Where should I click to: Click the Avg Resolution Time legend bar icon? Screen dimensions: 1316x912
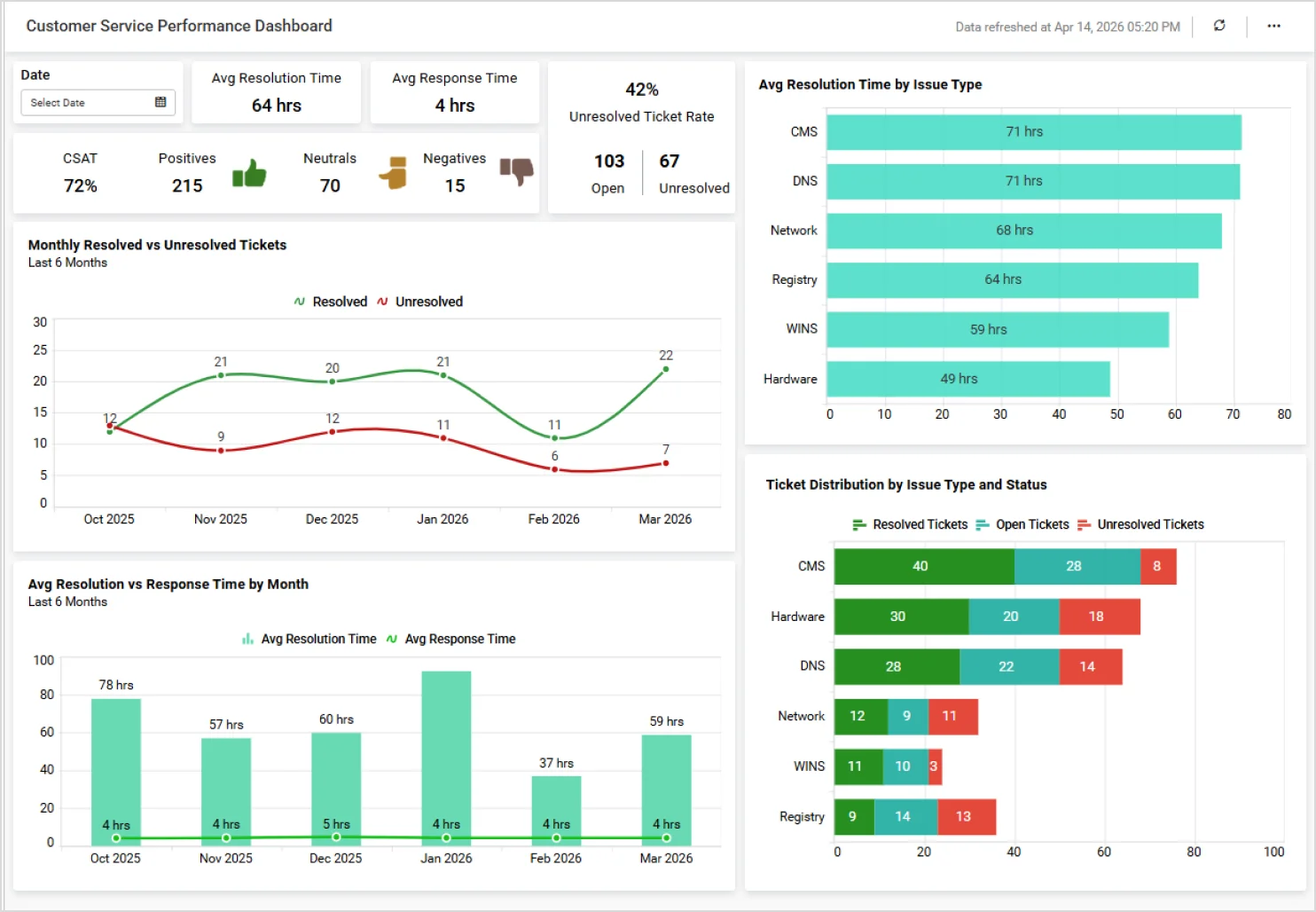[x=247, y=639]
